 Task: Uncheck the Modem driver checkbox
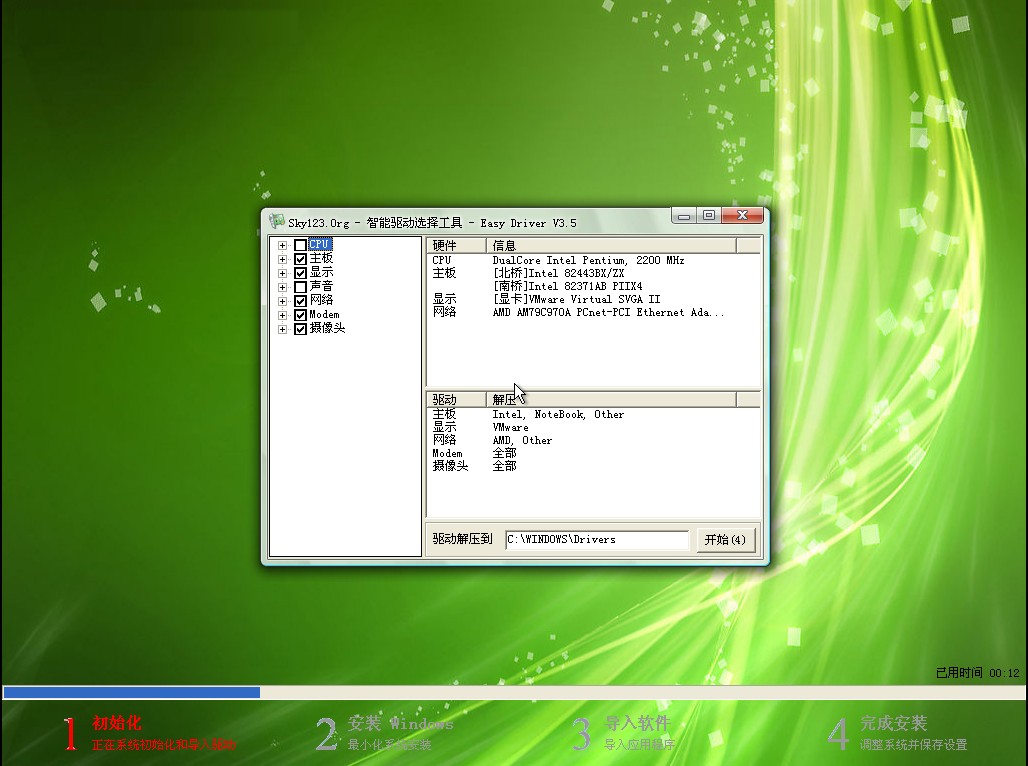pyautogui.click(x=300, y=315)
